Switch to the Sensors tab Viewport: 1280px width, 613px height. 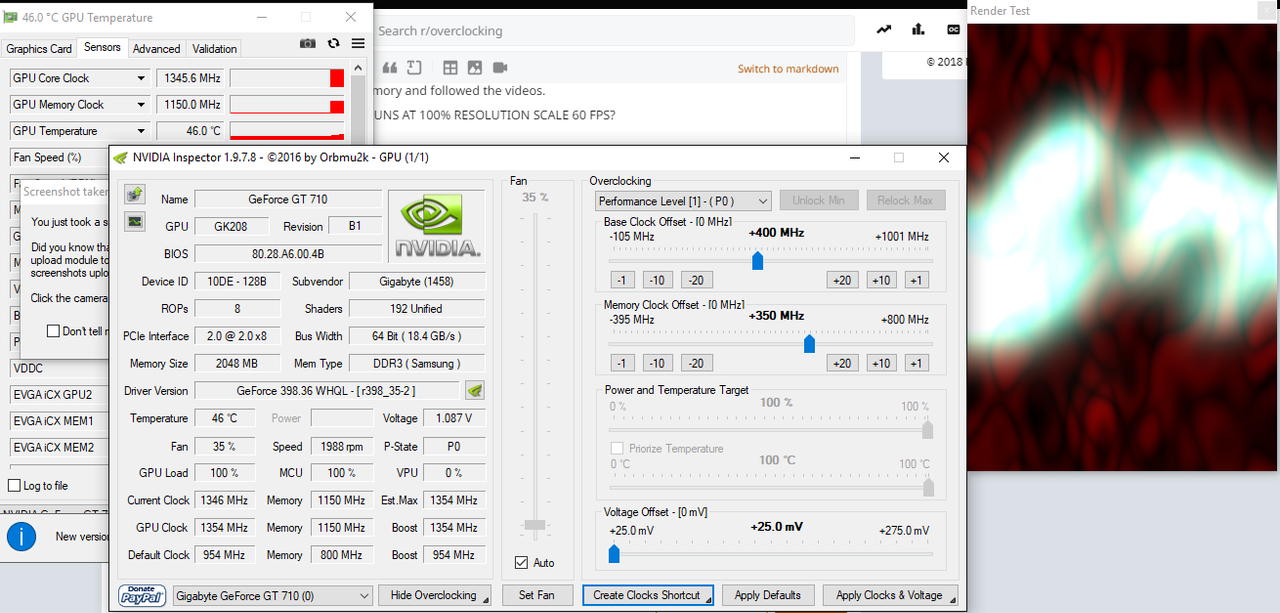point(102,47)
